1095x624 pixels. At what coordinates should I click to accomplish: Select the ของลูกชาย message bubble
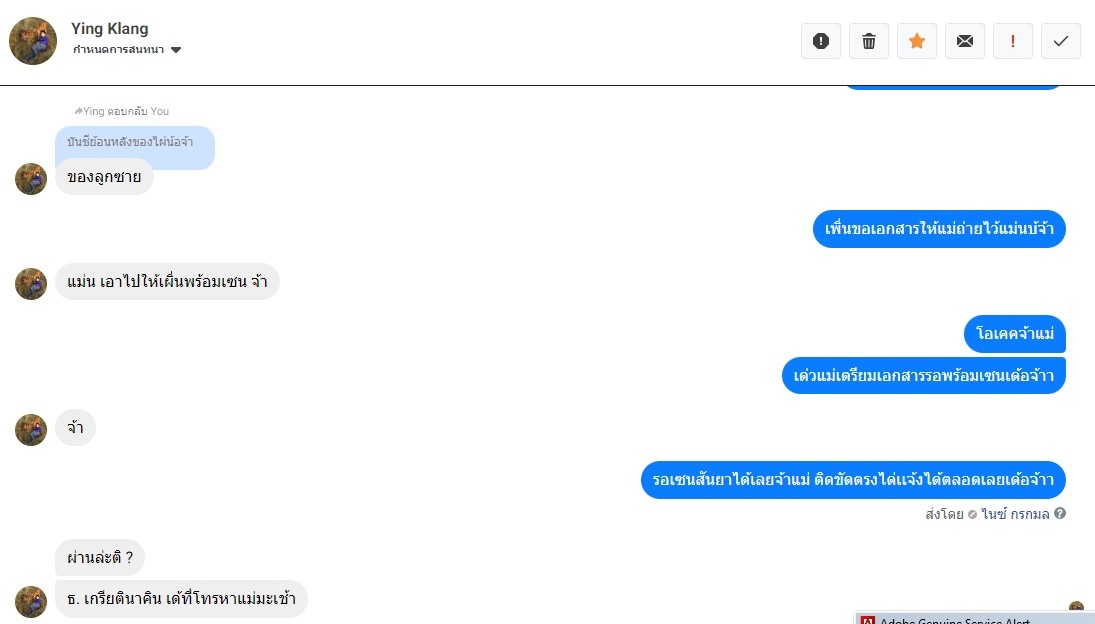[104, 177]
